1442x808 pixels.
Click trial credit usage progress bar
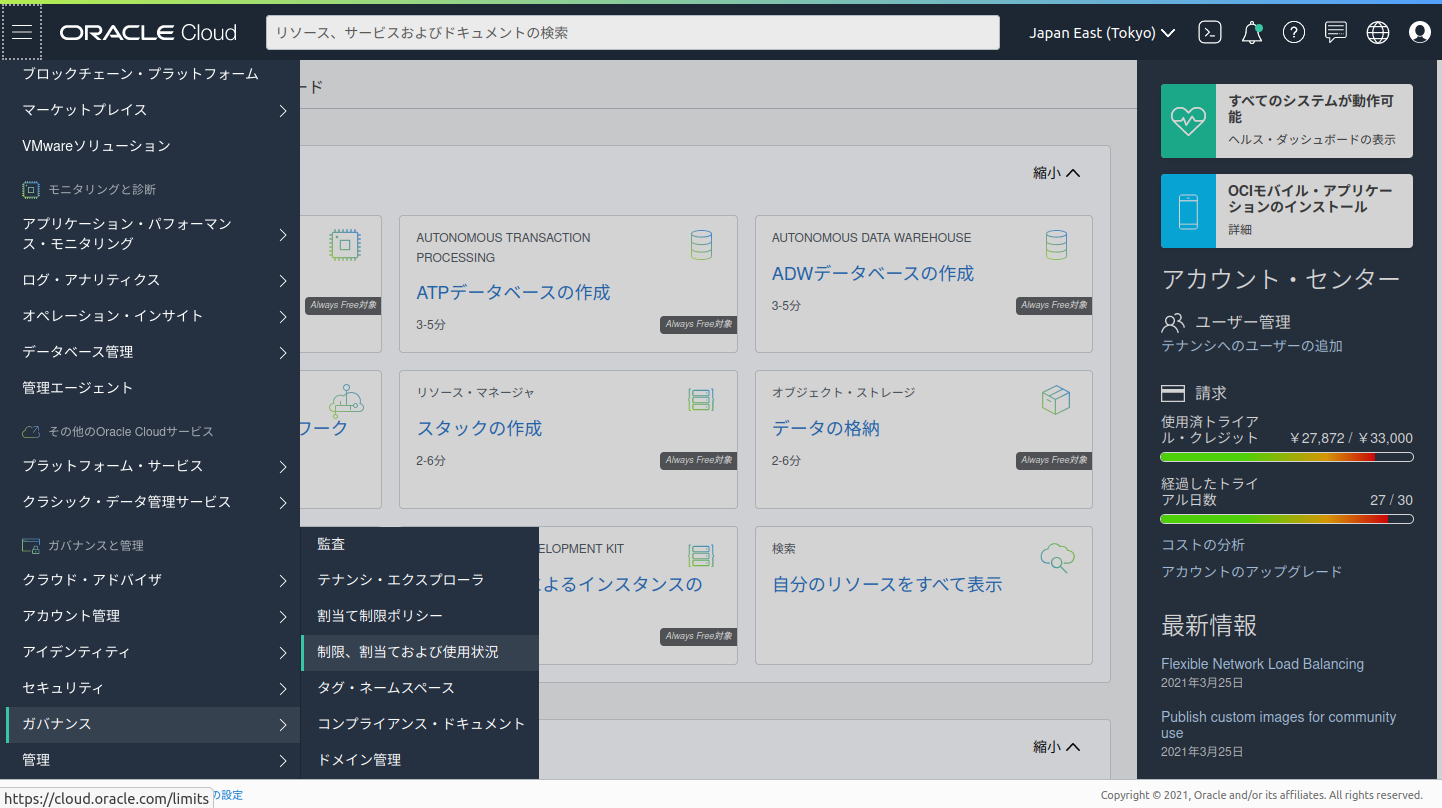(x=1287, y=457)
